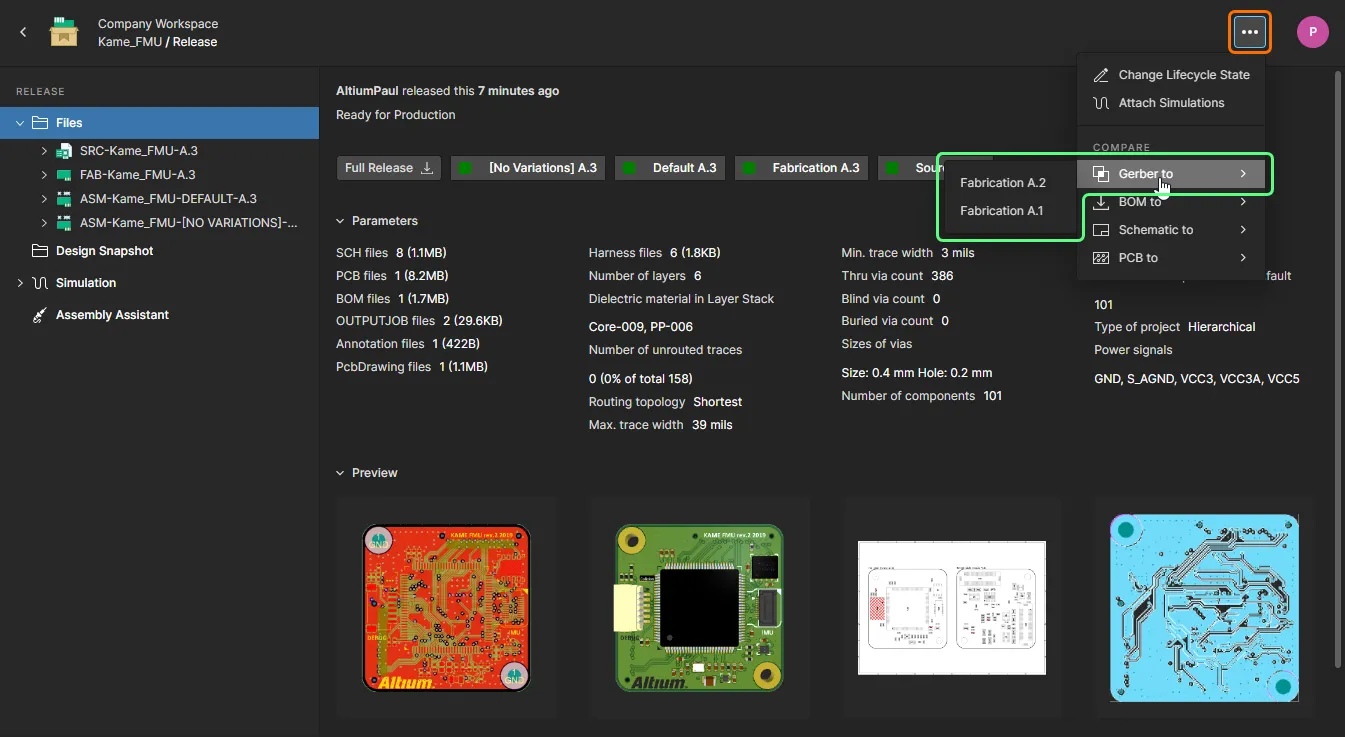Click the ASM-Kame_FMU-[NO VARIATIONS] package icon
Screen dimensions: 1345x737
(x=64, y=223)
